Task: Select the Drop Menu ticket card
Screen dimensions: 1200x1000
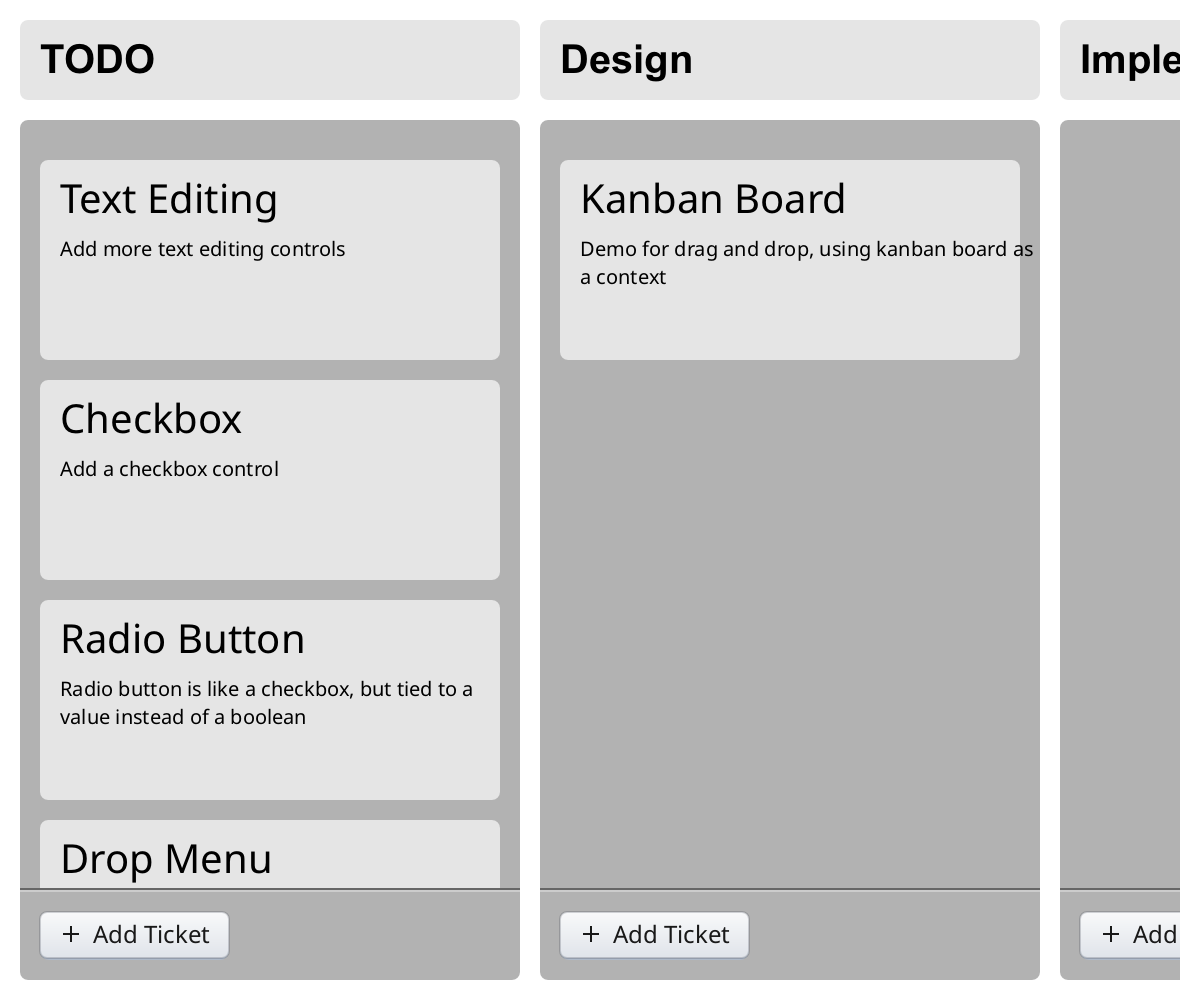Action: [x=270, y=854]
